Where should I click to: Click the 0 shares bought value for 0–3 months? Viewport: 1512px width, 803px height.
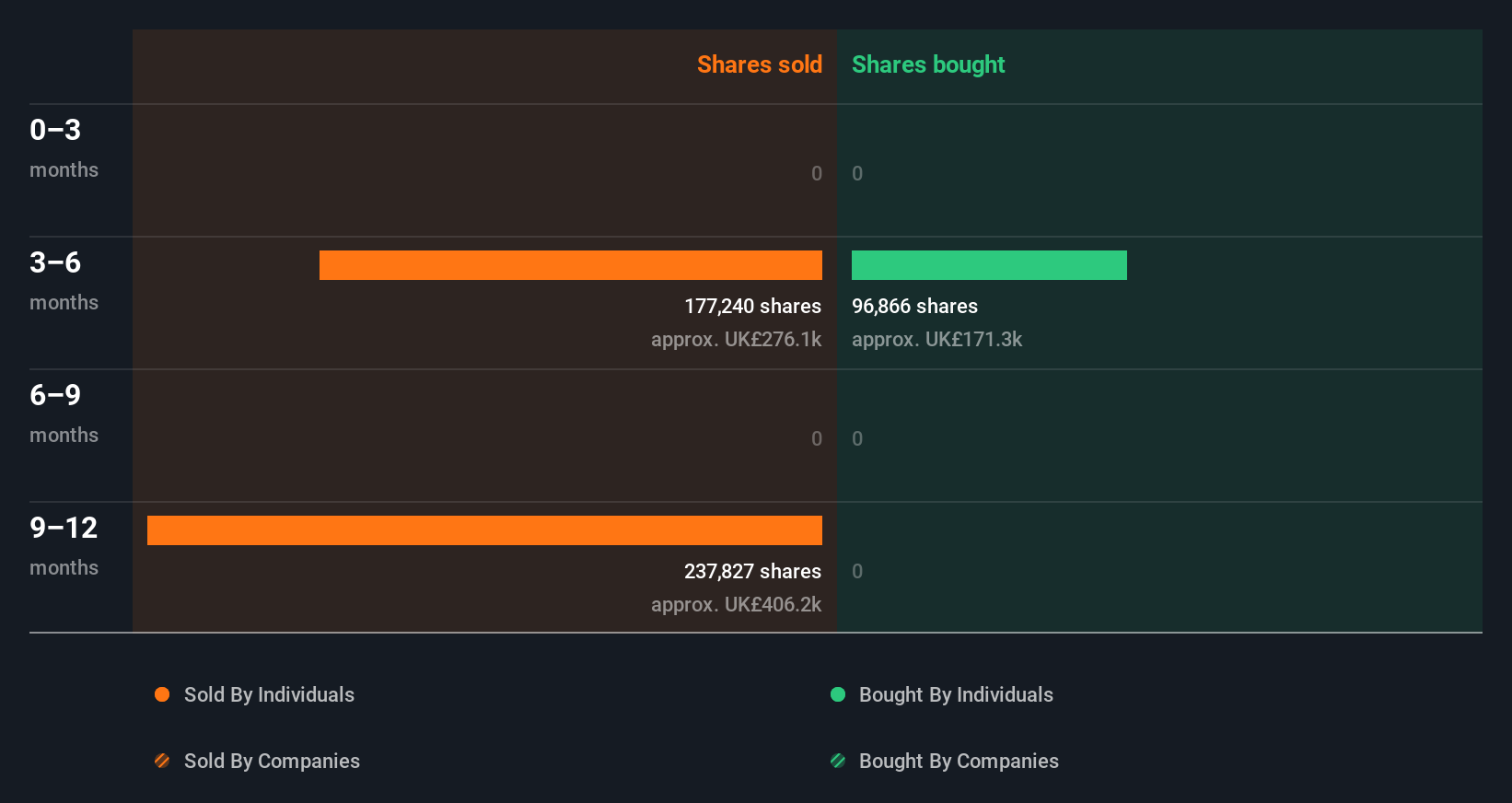coord(857,174)
